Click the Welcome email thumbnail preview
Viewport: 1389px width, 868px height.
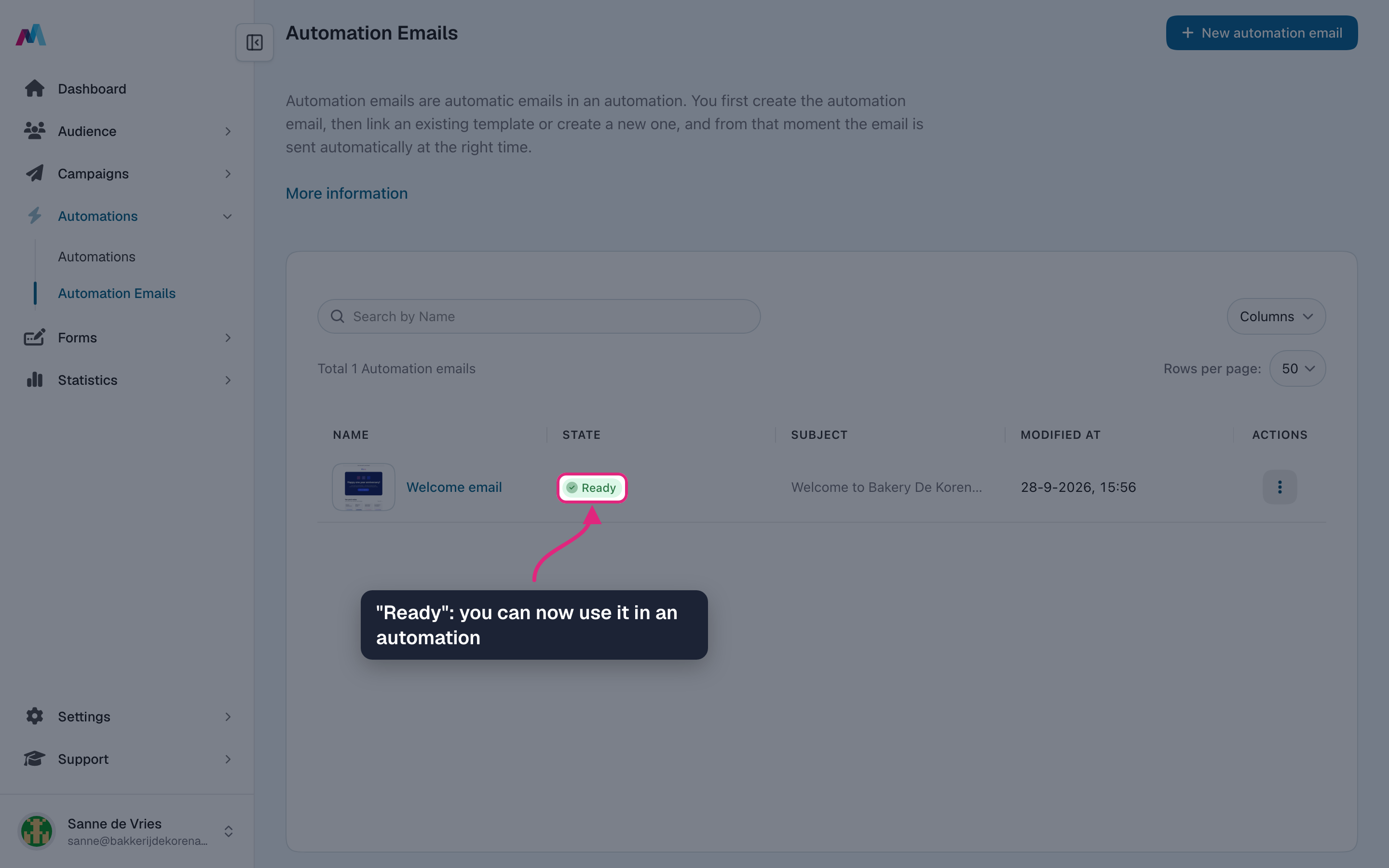click(x=363, y=487)
